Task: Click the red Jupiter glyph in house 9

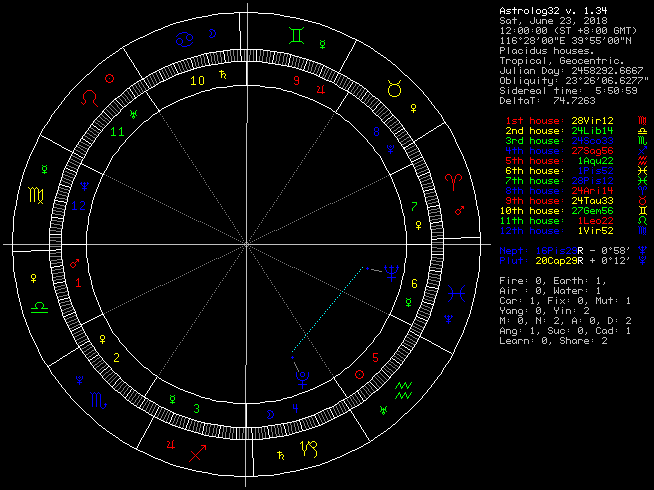Action: click(321, 89)
